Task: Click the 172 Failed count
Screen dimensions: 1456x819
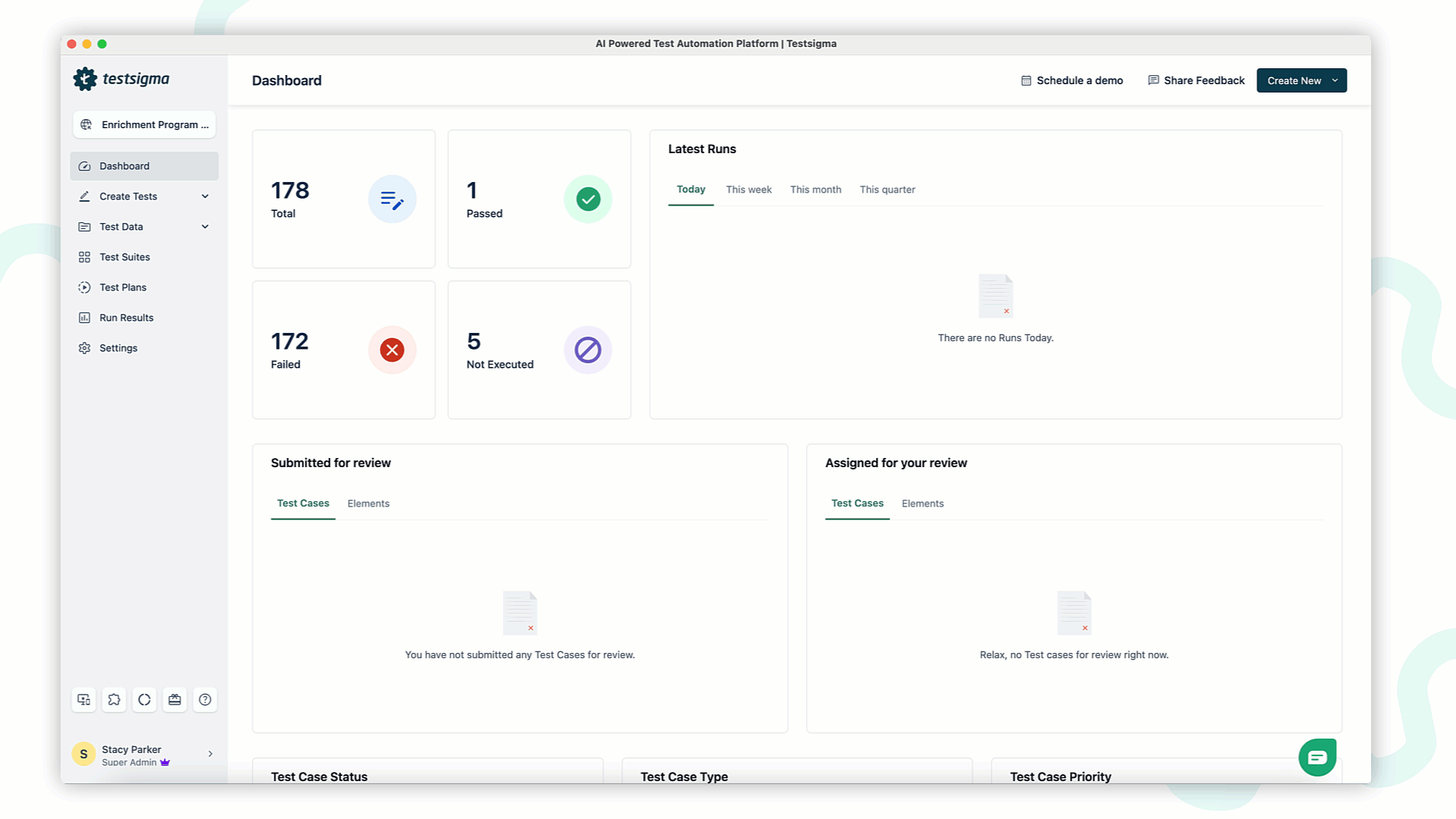Action: (x=290, y=341)
